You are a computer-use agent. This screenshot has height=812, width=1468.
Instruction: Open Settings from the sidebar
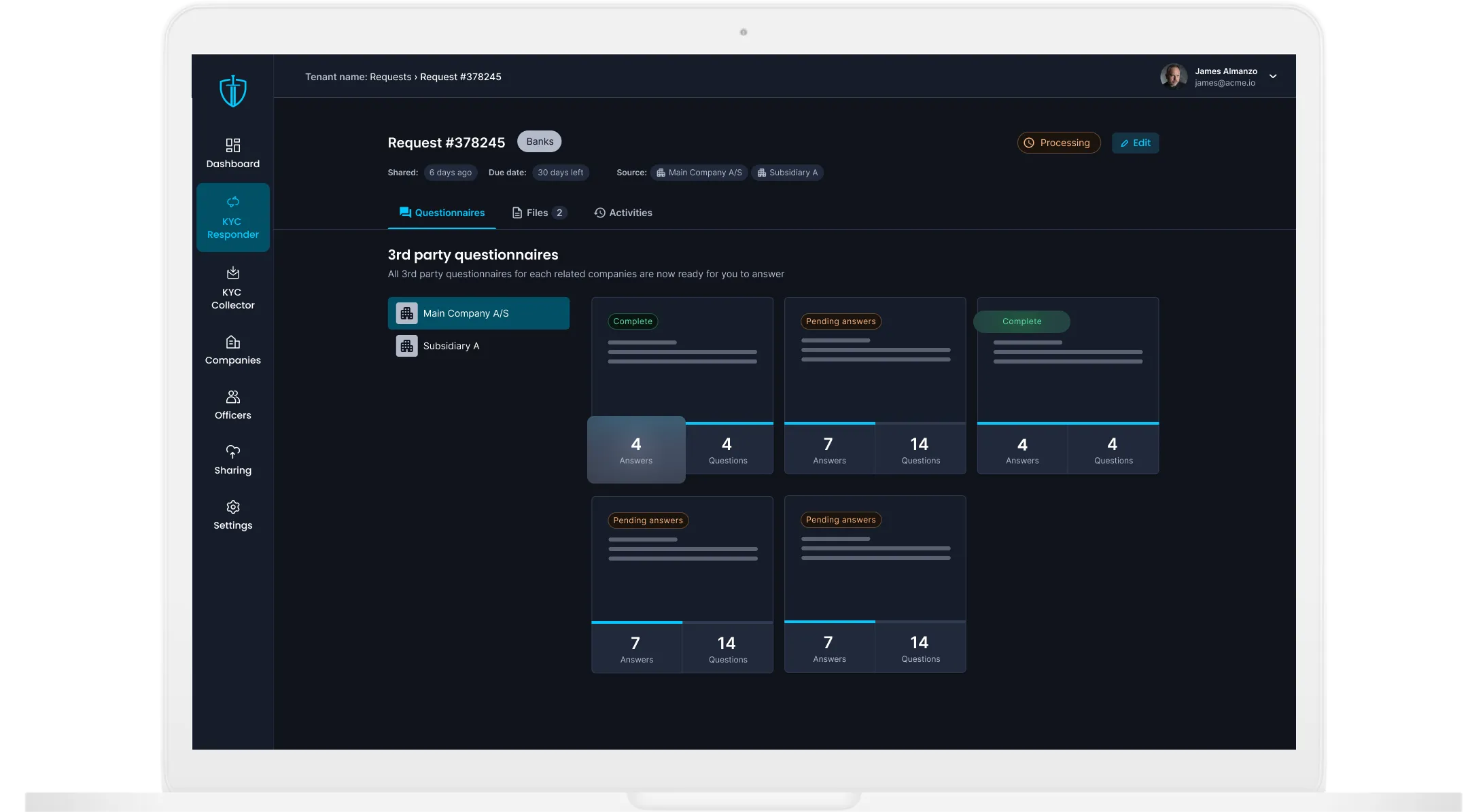[232, 515]
